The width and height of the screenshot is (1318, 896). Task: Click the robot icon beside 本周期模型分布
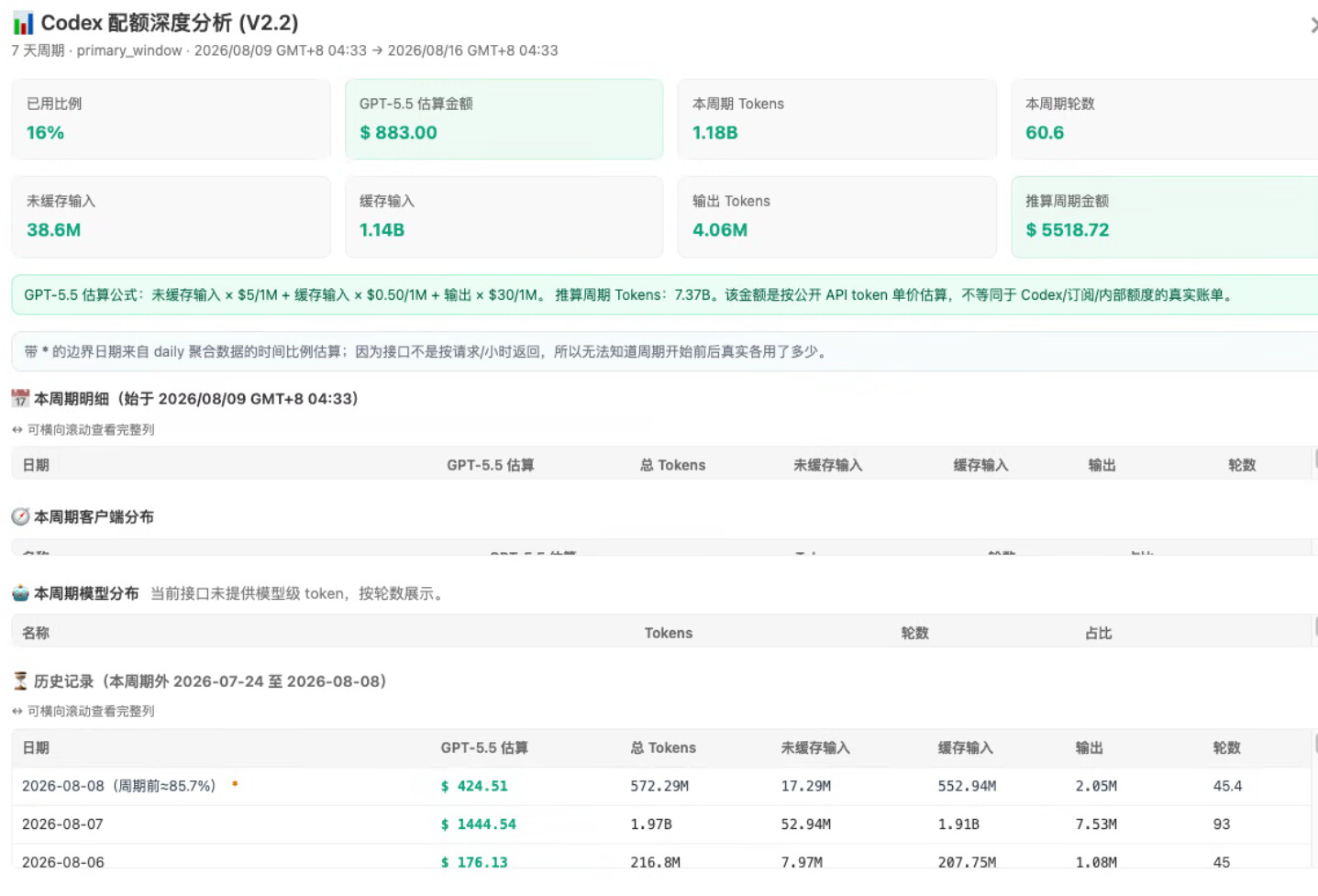(20, 593)
